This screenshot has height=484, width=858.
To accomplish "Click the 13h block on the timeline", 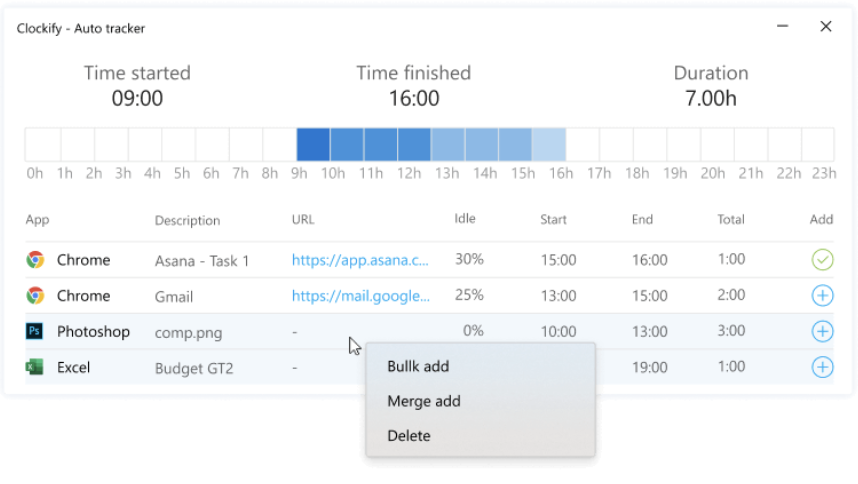I will [447, 144].
